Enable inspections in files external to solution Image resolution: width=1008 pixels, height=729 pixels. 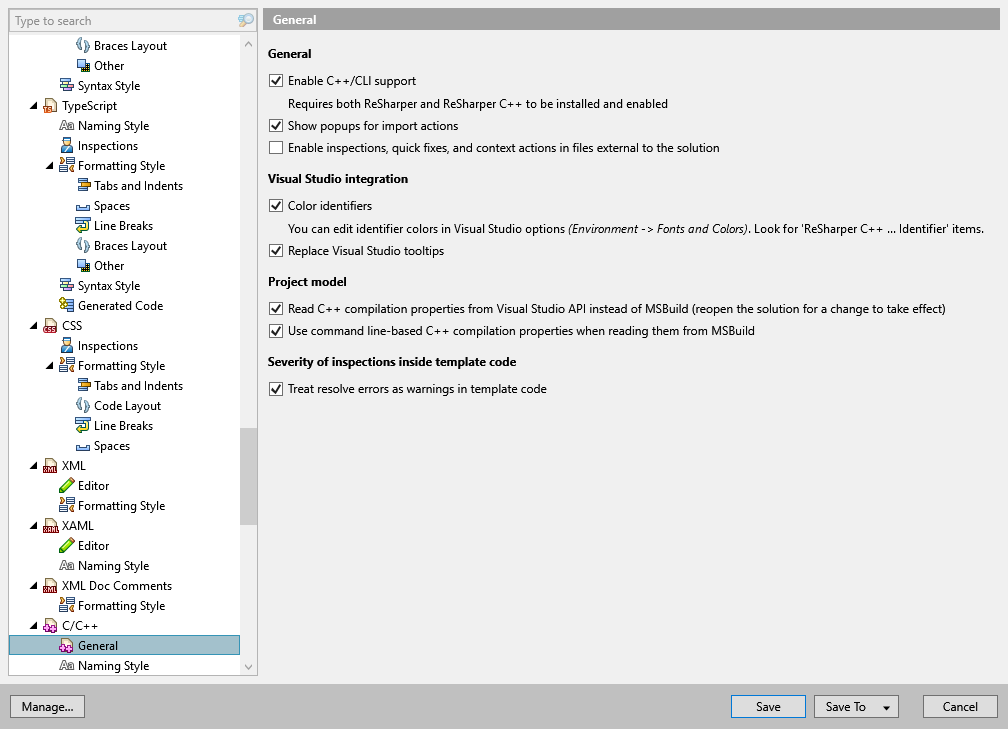tap(276, 147)
